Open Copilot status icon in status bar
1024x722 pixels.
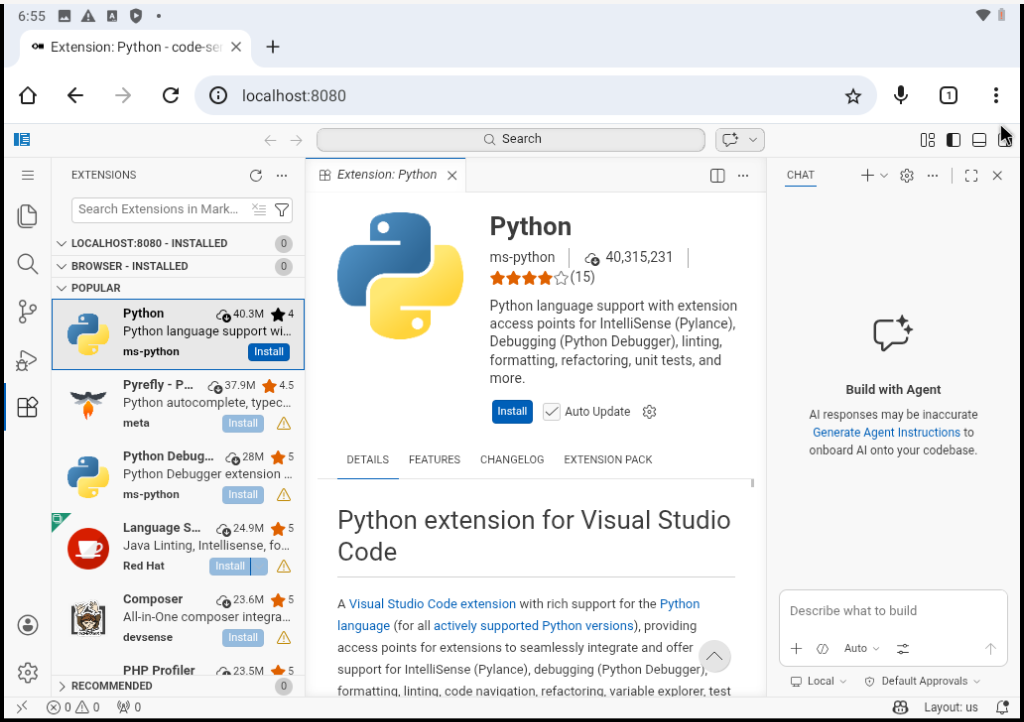(x=901, y=707)
